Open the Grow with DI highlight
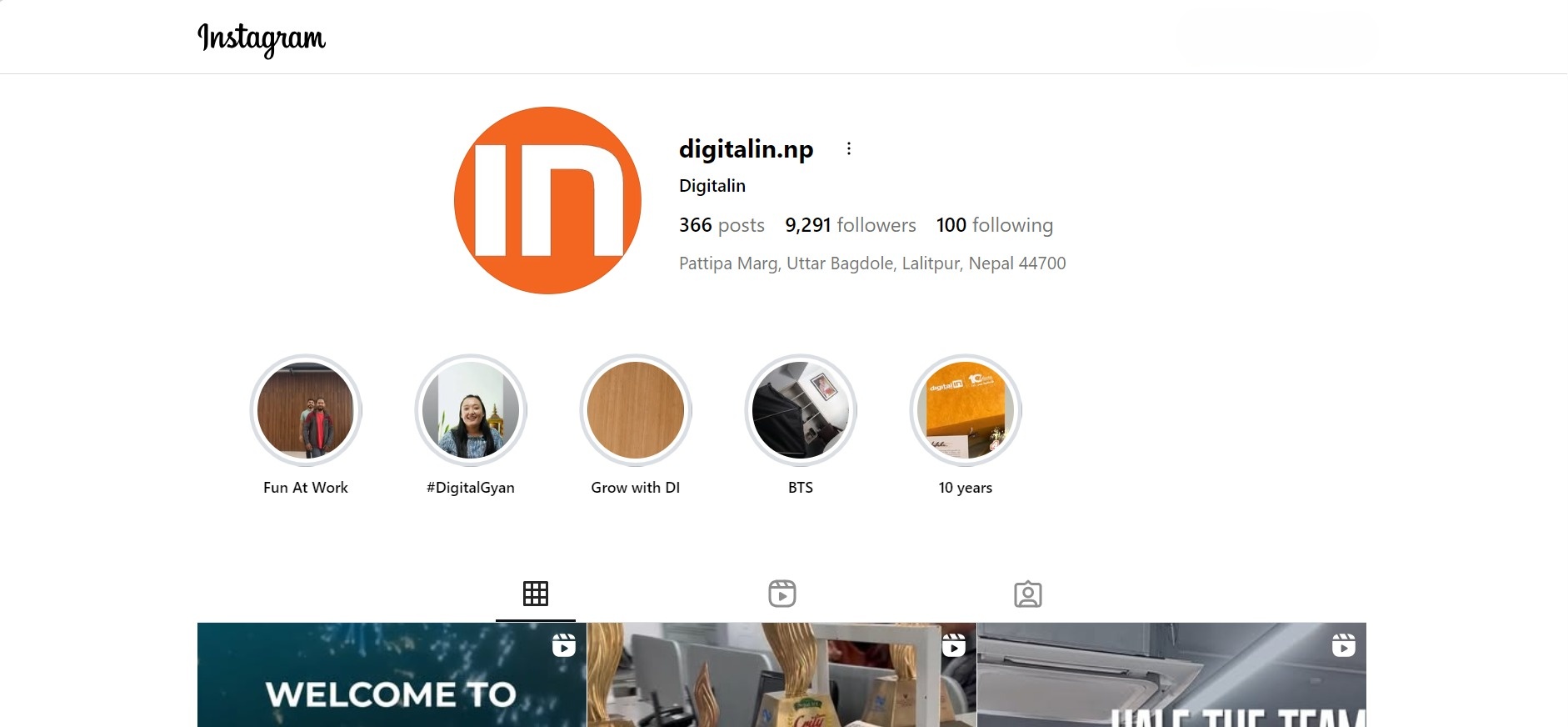Screen dimensions: 1568x727 tap(636, 409)
